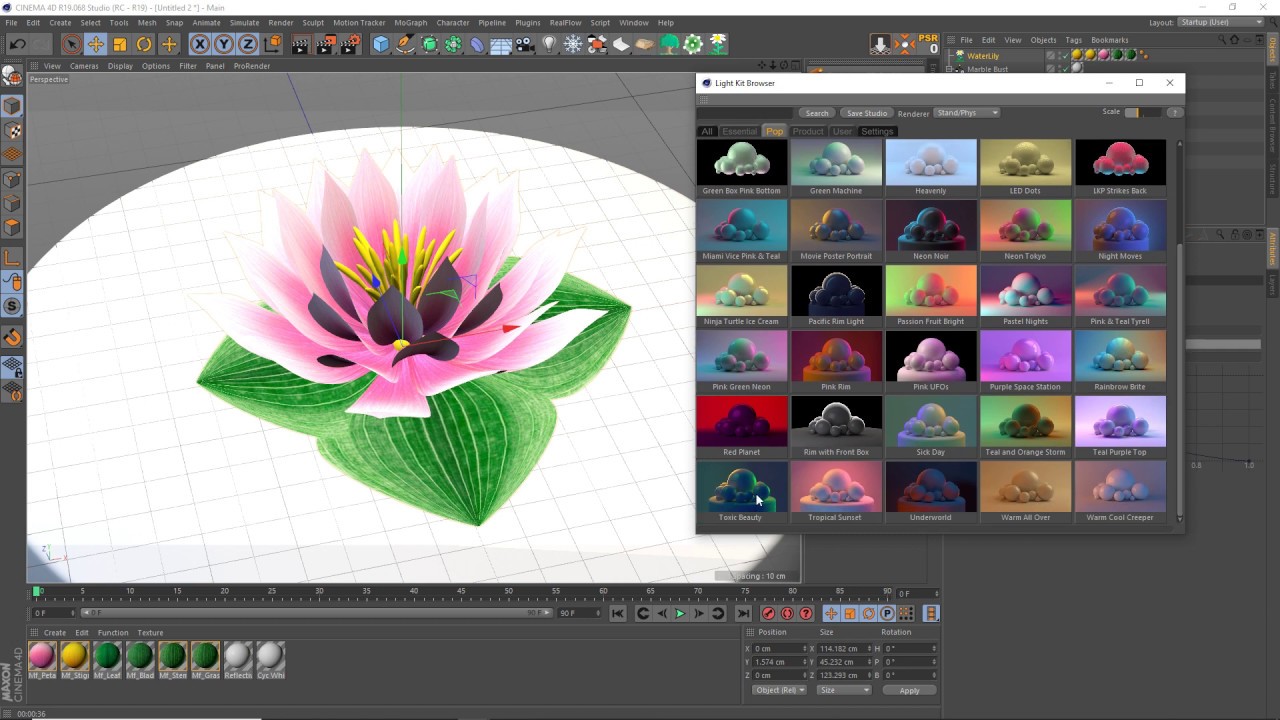Click the Apply button in coordinates panel
This screenshot has width=1280, height=720.
pyautogui.click(x=909, y=690)
